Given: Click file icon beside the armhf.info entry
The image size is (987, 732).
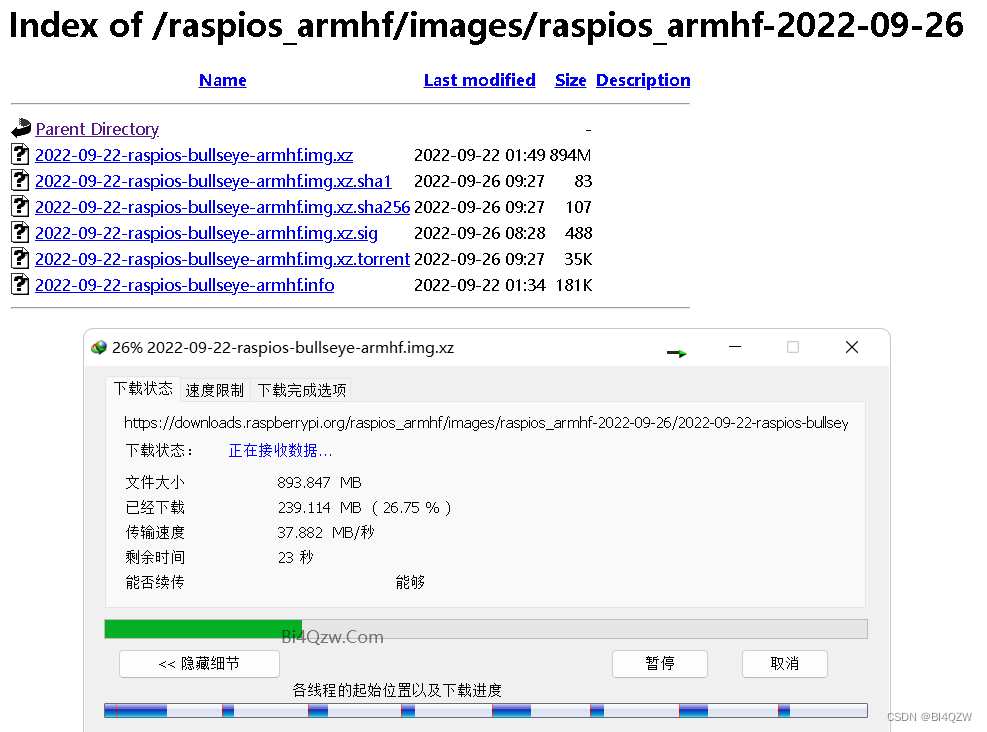Looking at the screenshot, I should [x=20, y=284].
